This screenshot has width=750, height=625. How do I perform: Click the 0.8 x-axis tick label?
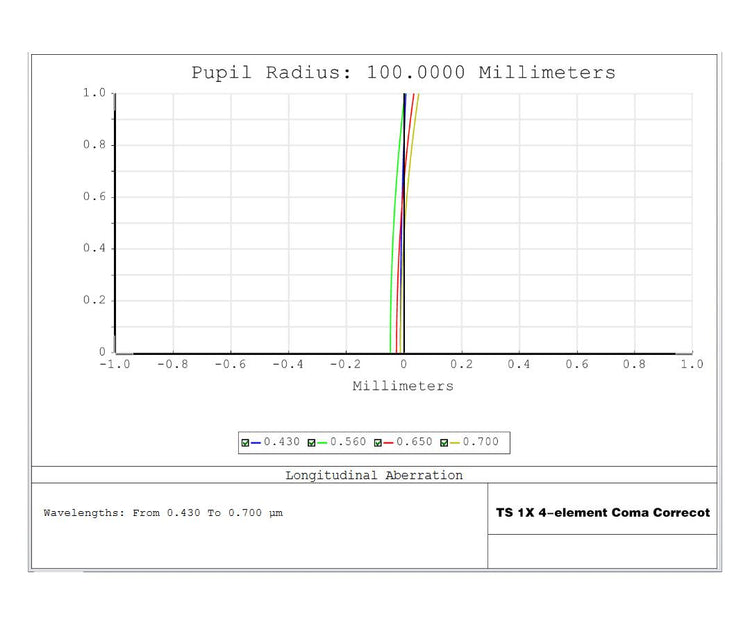point(634,364)
